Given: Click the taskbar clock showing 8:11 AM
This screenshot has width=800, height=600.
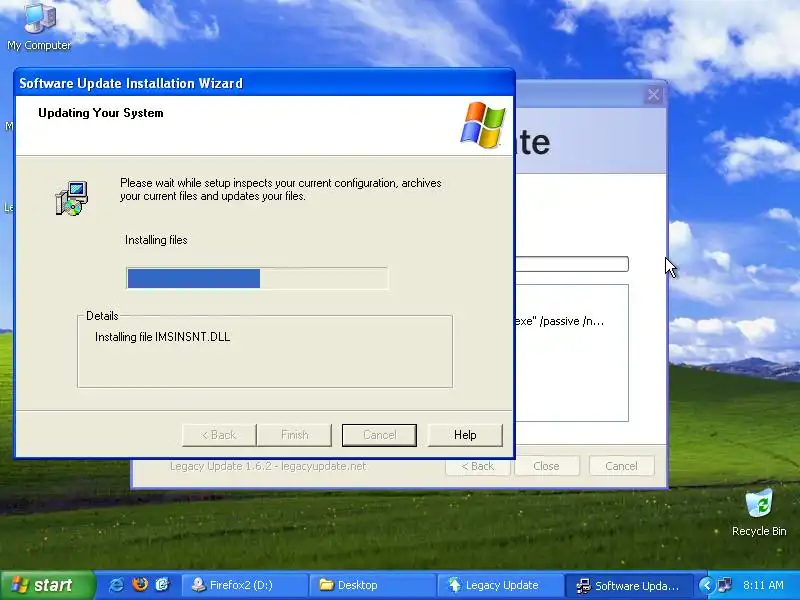Looking at the screenshot, I should [763, 585].
